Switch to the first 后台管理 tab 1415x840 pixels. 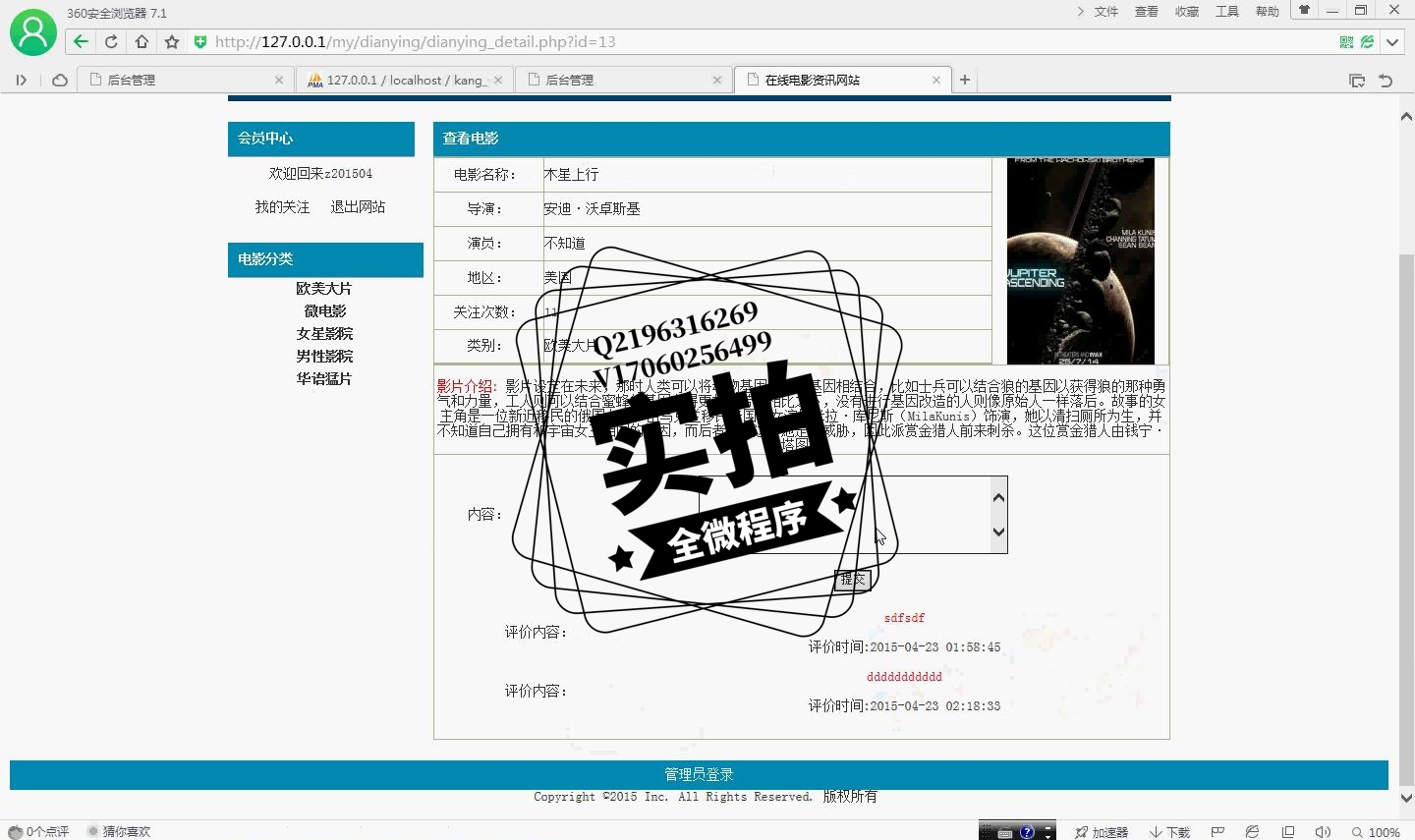(185, 80)
